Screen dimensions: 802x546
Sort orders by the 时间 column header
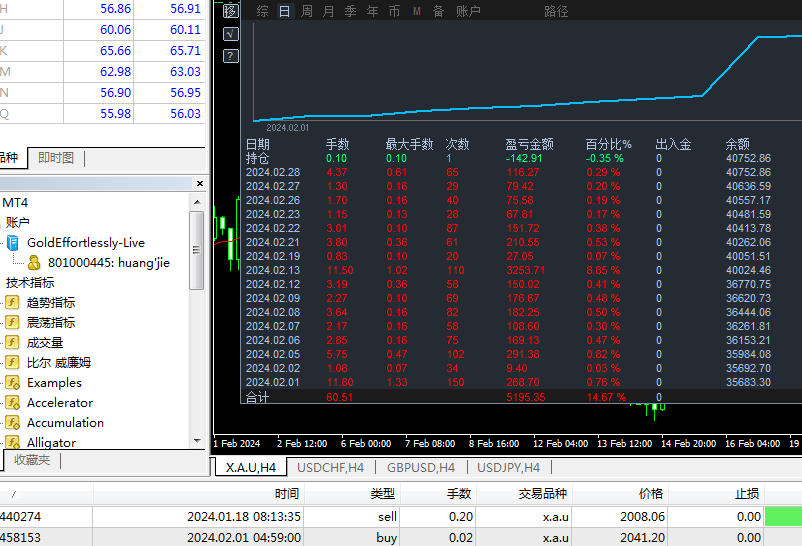pyautogui.click(x=199, y=493)
